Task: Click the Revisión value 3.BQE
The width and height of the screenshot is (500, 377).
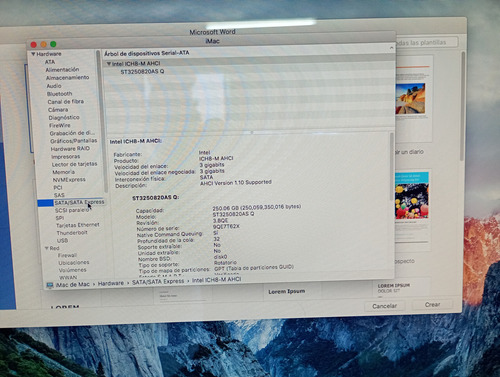Action: [220, 220]
